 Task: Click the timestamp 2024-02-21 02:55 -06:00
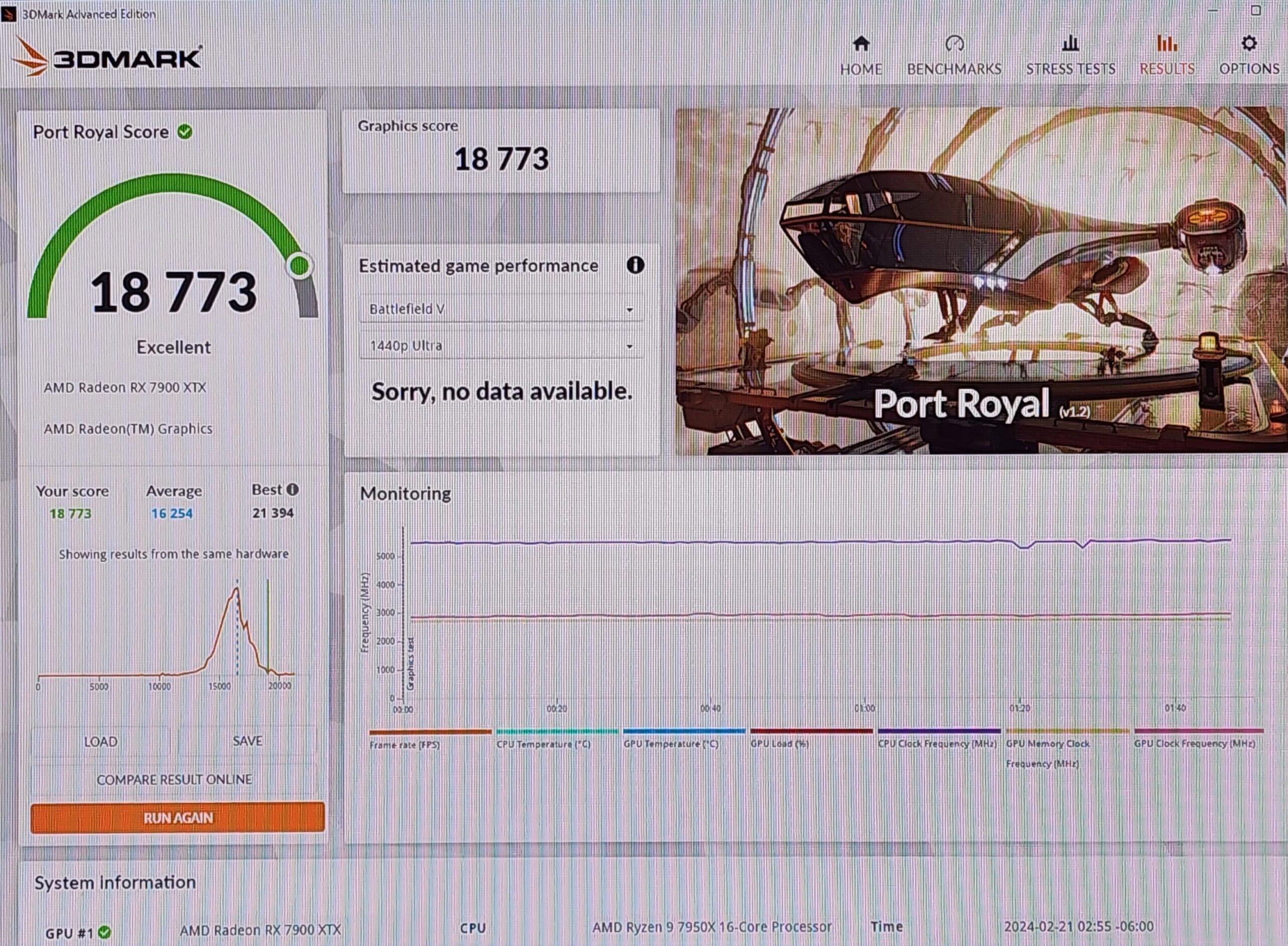tap(1079, 926)
